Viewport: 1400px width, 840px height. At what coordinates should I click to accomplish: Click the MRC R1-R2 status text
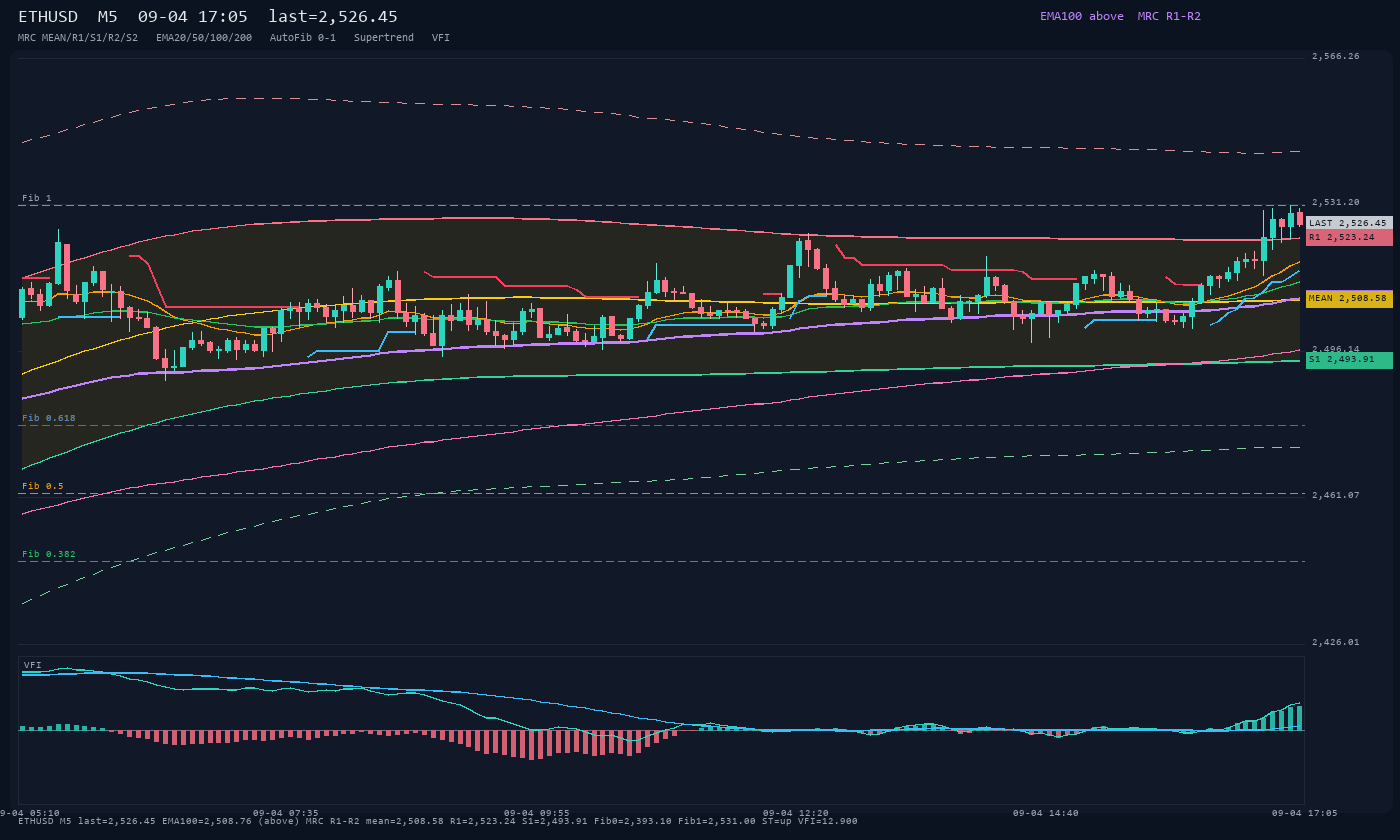[1169, 16]
